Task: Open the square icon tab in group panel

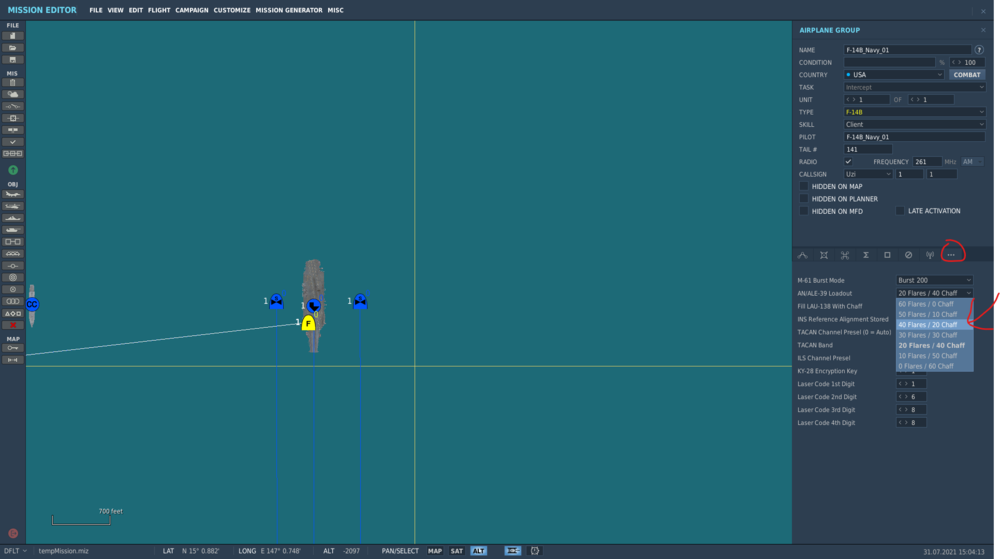Action: [x=887, y=255]
